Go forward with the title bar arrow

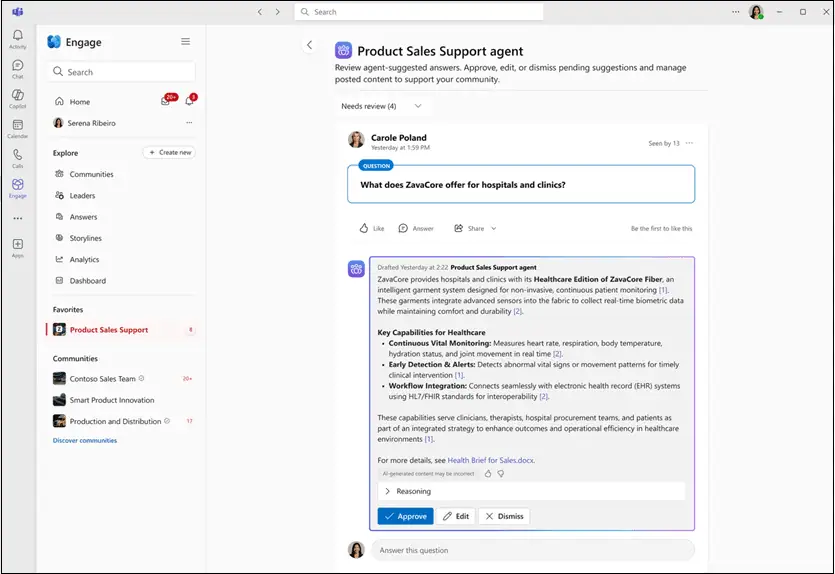pyautogui.click(x=277, y=12)
